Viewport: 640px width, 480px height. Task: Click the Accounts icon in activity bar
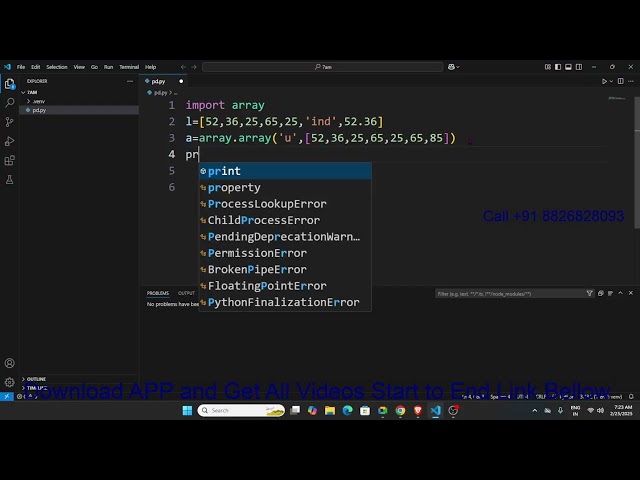10,363
